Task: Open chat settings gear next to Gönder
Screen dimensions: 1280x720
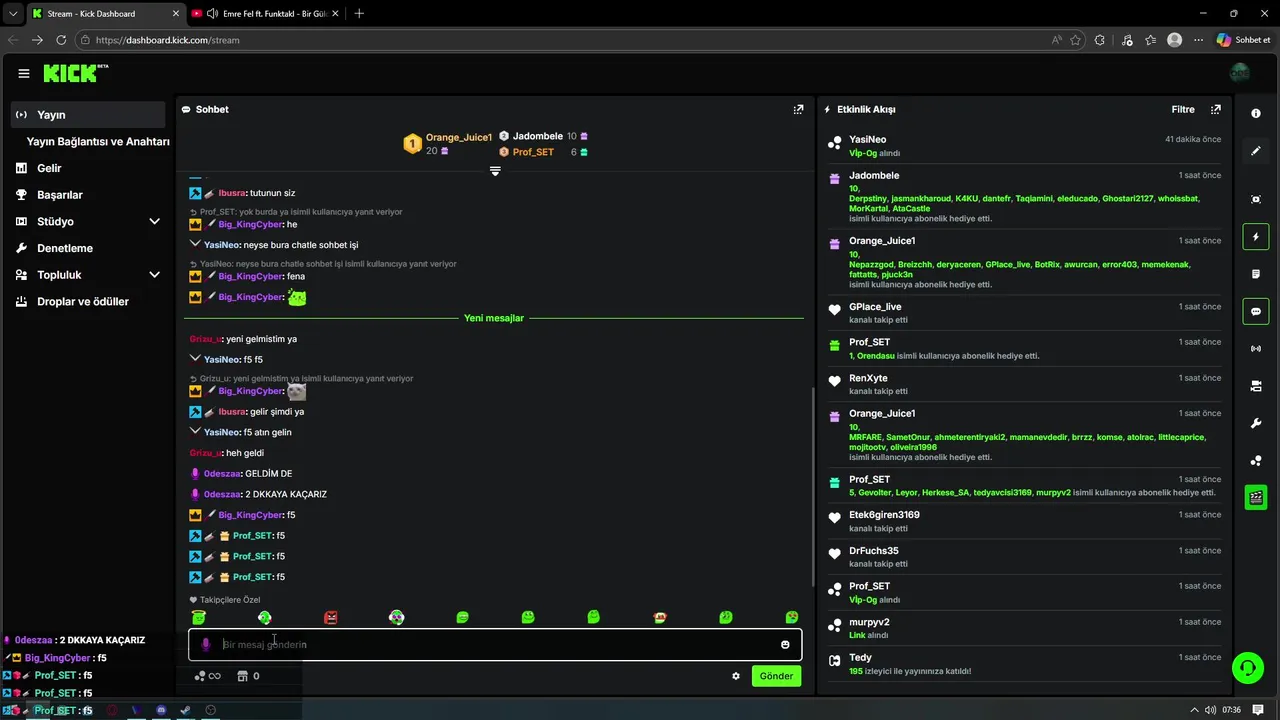Action: [x=736, y=676]
